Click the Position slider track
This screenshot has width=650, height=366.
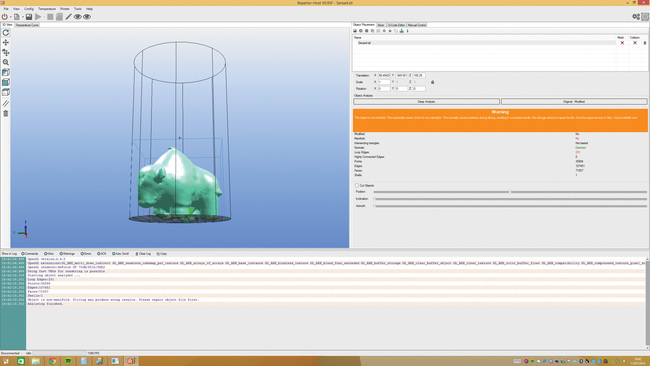510,192
